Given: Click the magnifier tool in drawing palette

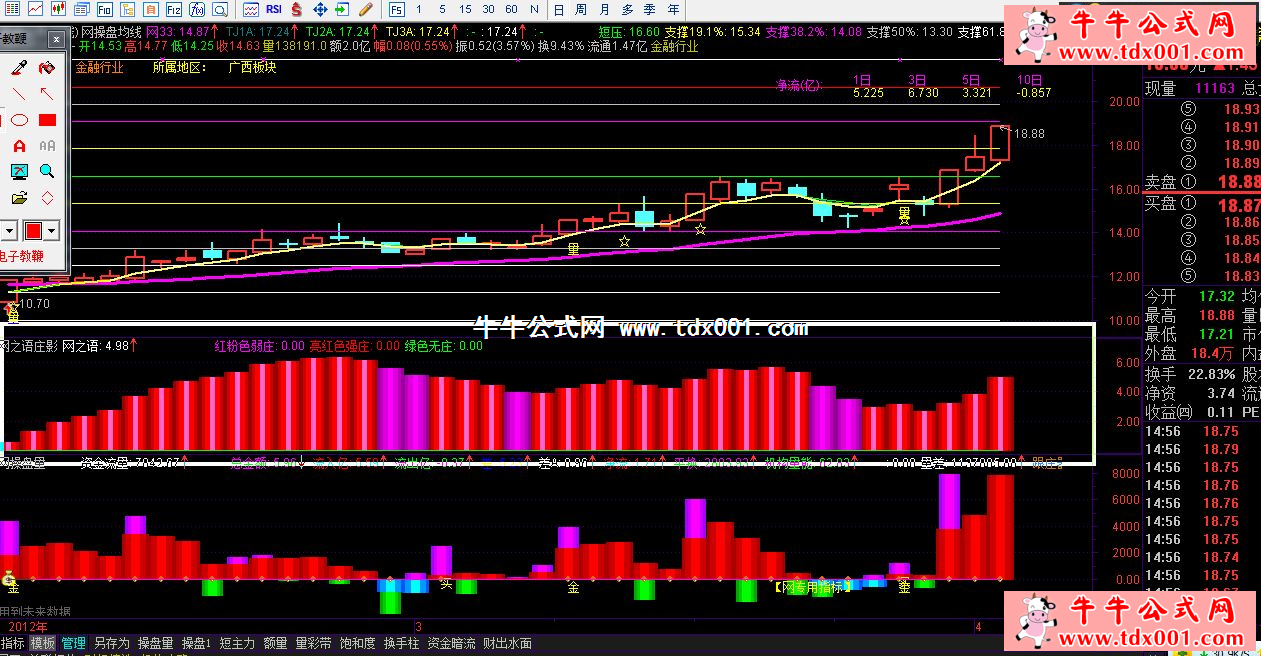Looking at the screenshot, I should (x=46, y=172).
